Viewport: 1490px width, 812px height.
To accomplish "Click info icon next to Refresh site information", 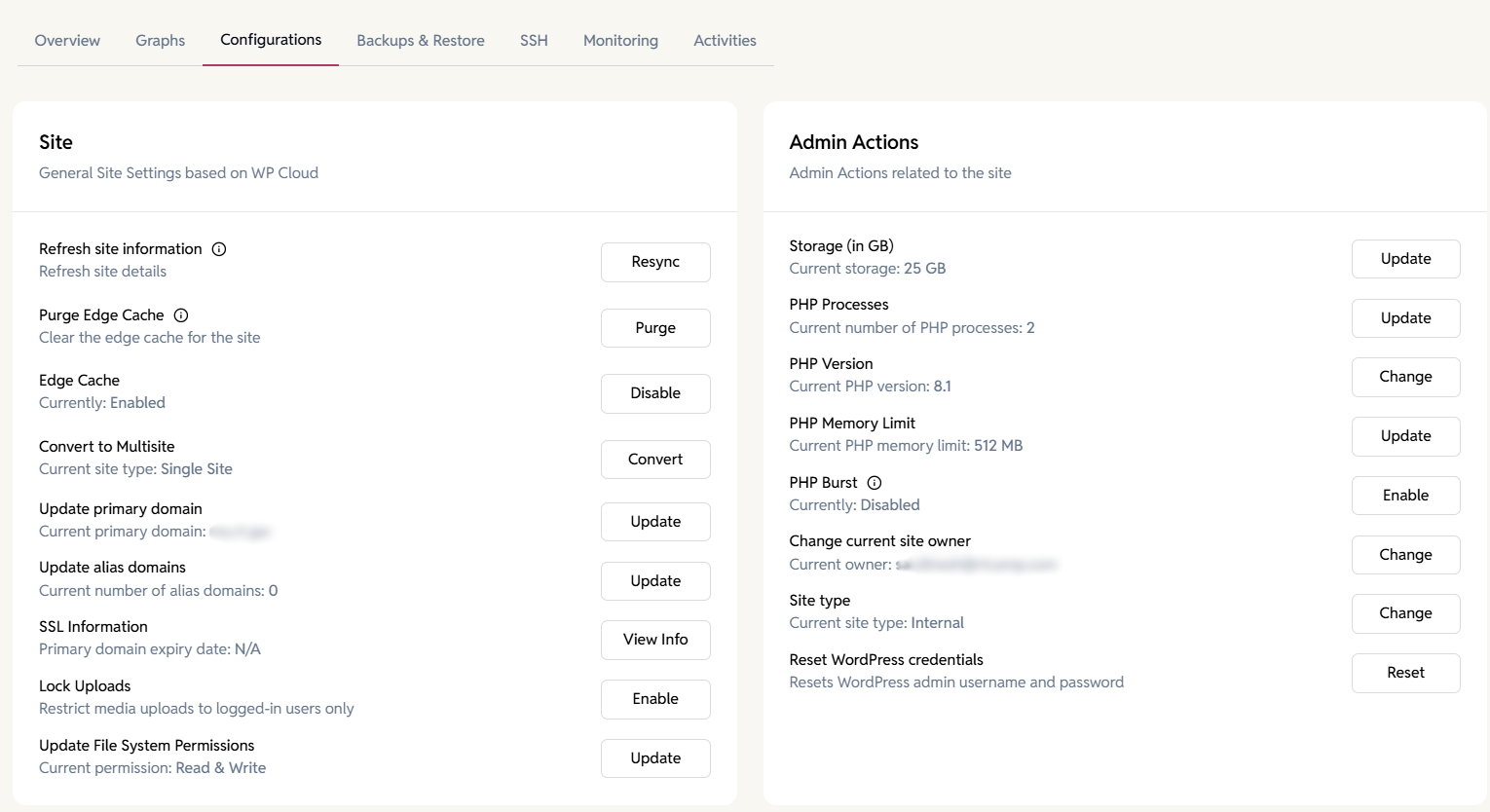I will [219, 249].
